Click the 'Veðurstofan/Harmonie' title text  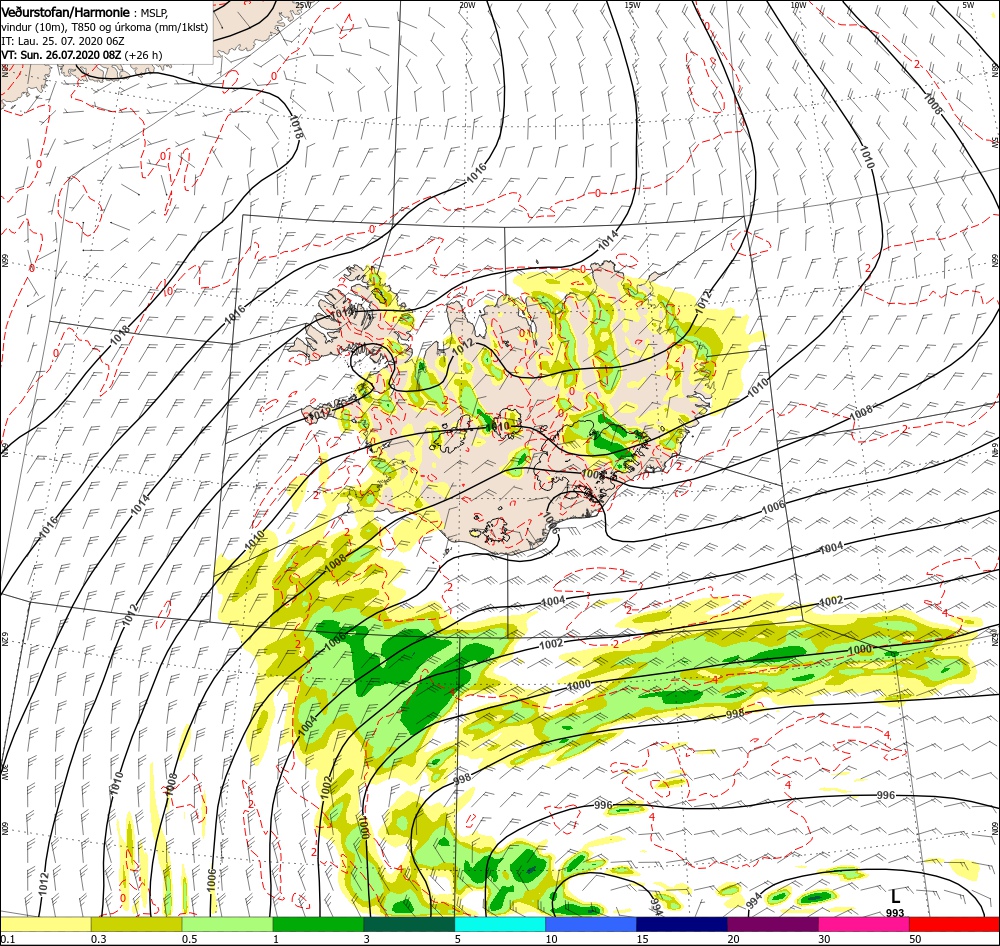coord(66,13)
